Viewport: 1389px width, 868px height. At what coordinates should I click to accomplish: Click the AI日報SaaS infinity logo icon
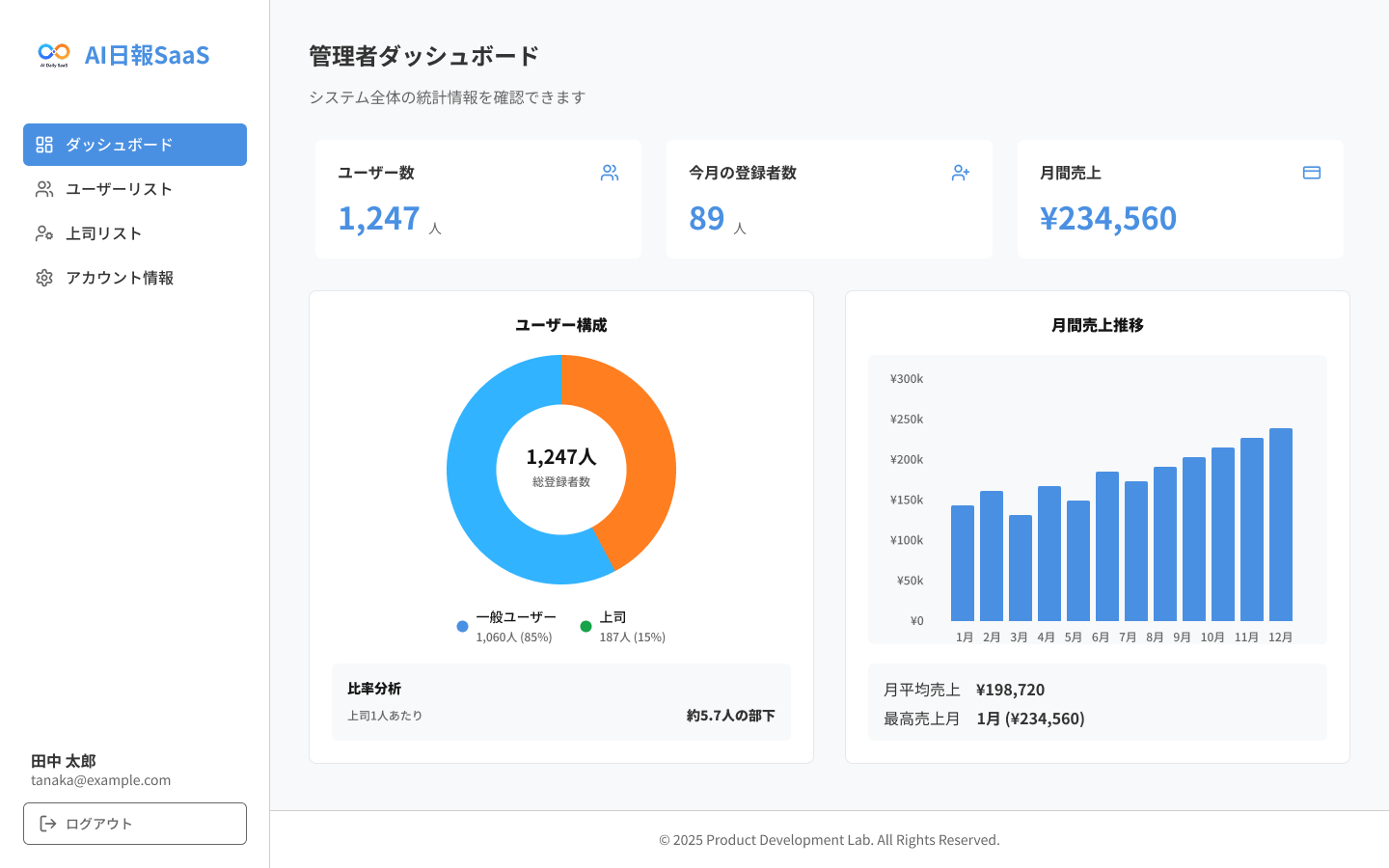pyautogui.click(x=54, y=54)
